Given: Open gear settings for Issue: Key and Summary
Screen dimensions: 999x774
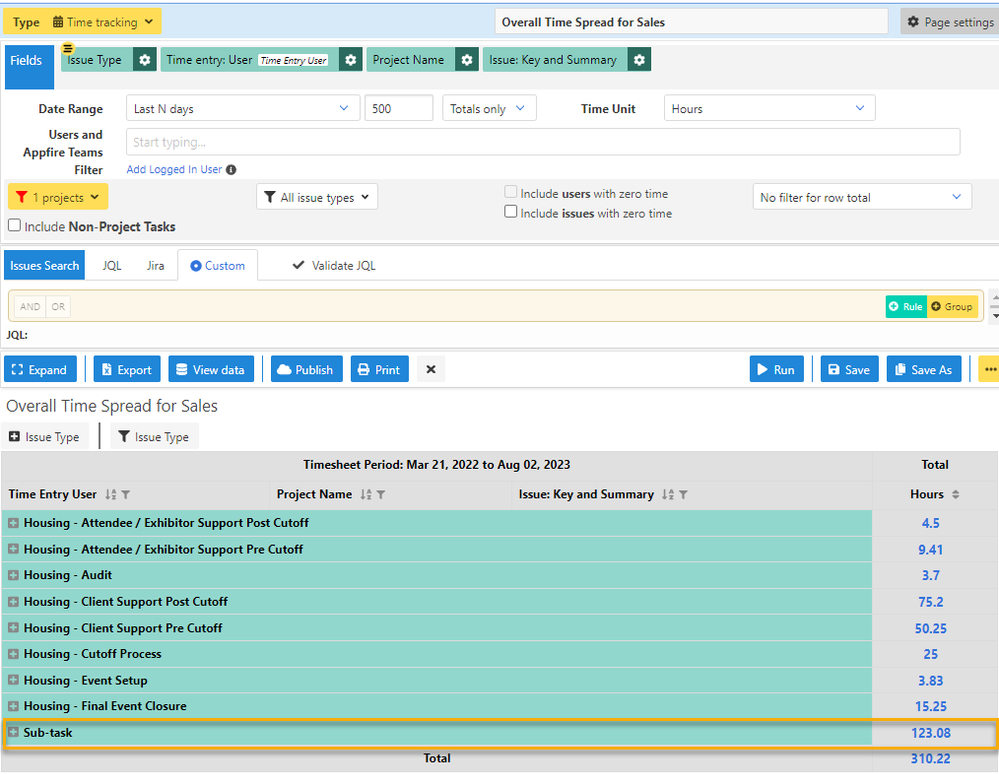Looking at the screenshot, I should (639, 60).
